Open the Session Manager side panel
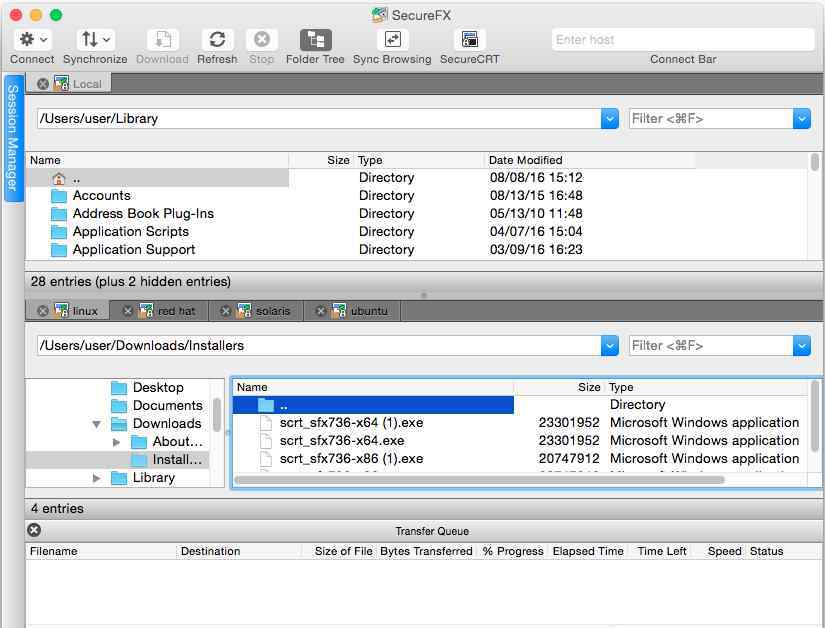This screenshot has height=628, width=825. tap(13, 138)
